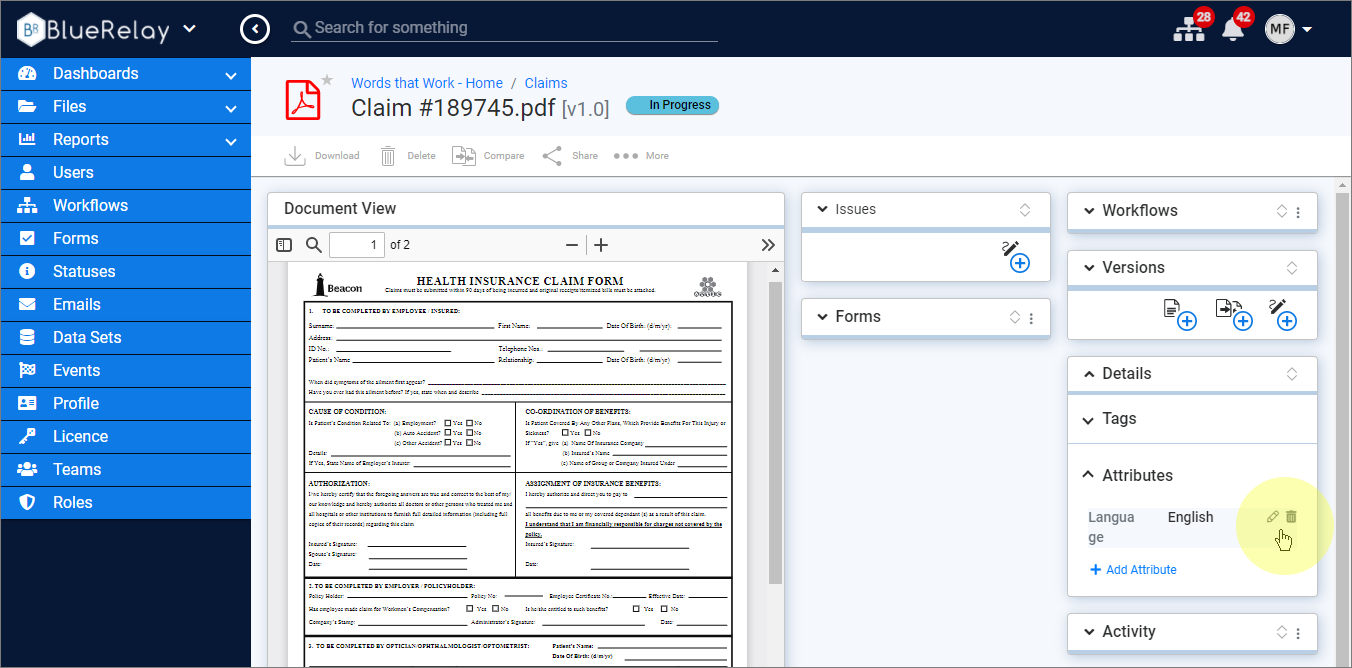
Task: Open workflow notifications icon with 28 badge
Action: click(x=1190, y=28)
